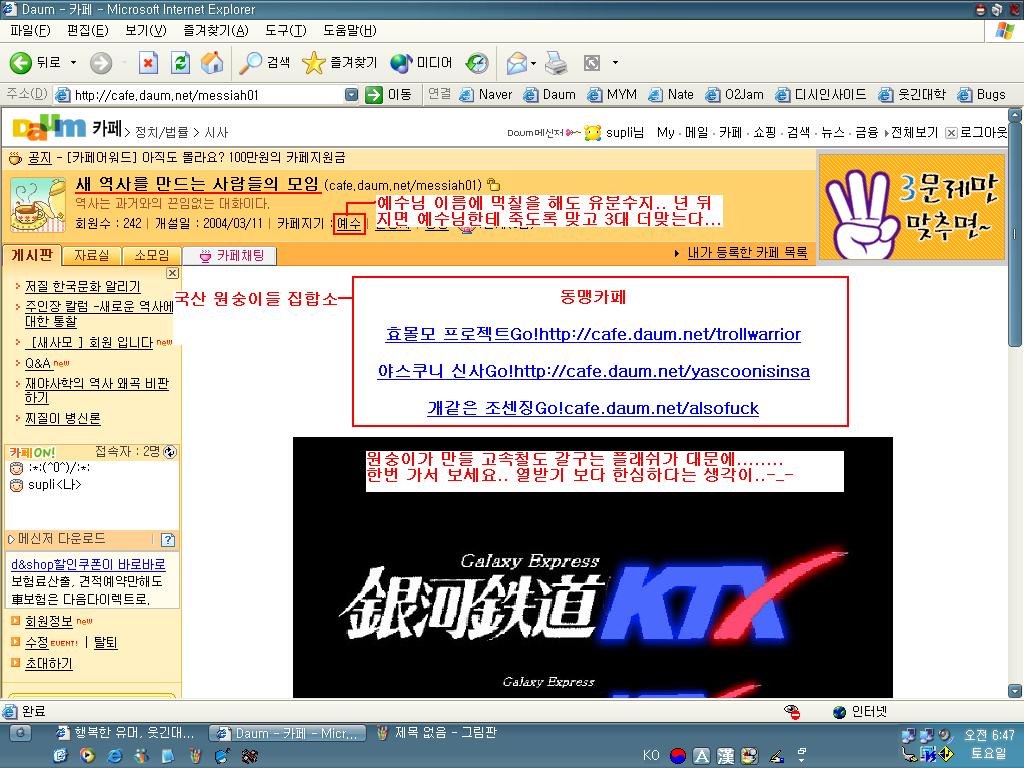Open the 즐겨찾기 star favorites icon
1024x768 pixels.
tap(313, 63)
